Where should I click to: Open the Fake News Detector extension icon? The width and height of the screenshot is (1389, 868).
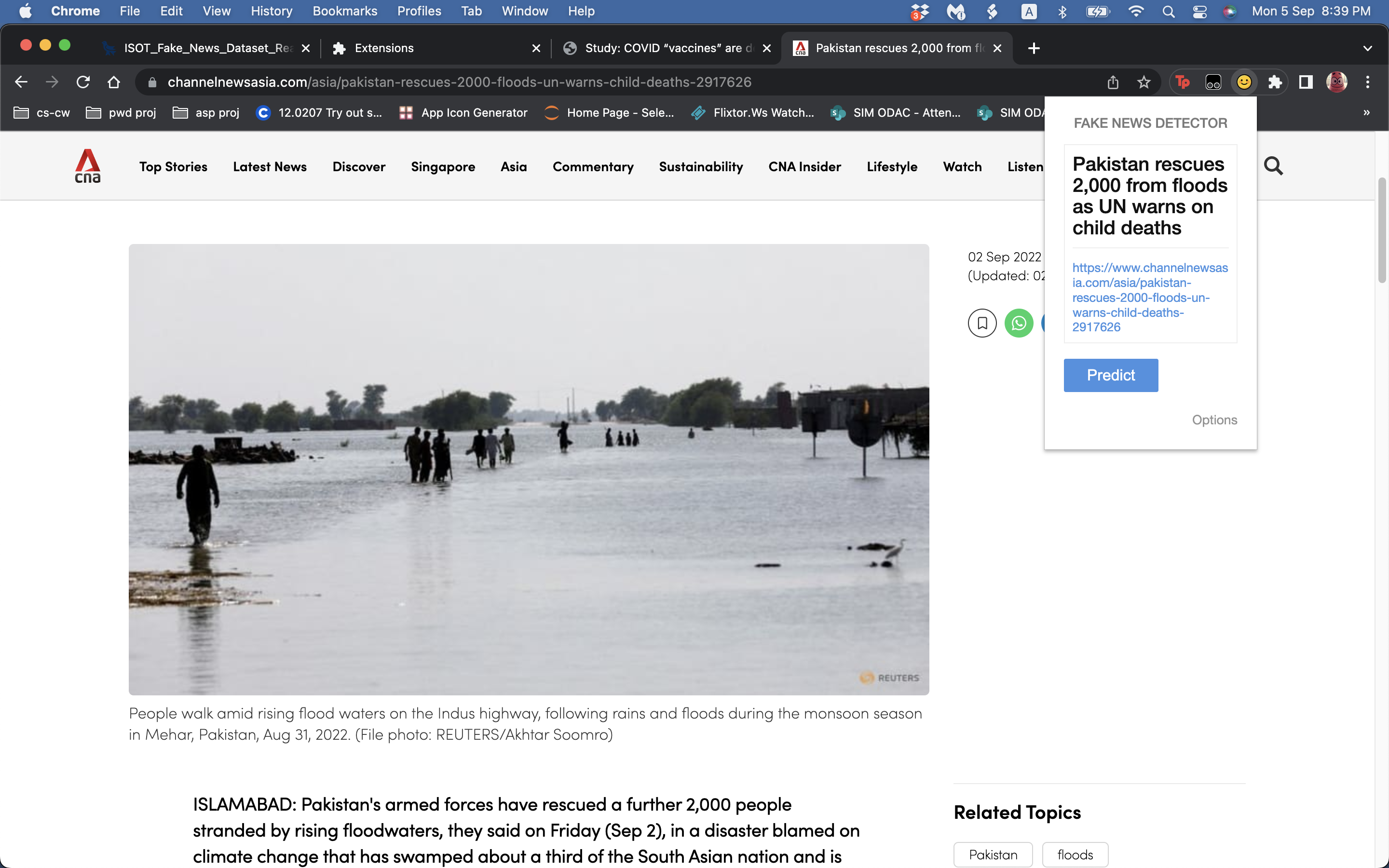[x=1244, y=82]
